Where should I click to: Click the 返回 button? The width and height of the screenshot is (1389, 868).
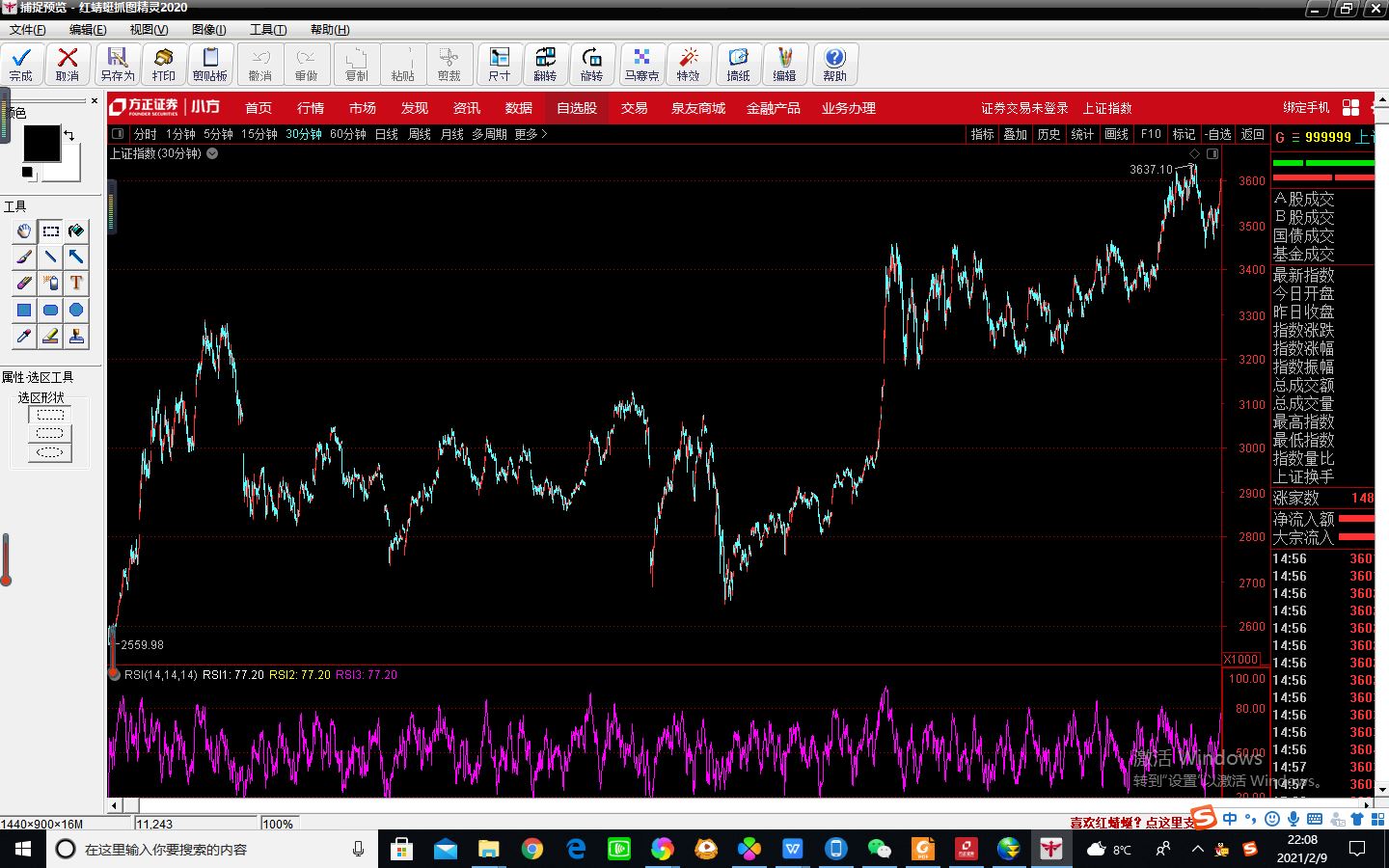click(x=1252, y=134)
